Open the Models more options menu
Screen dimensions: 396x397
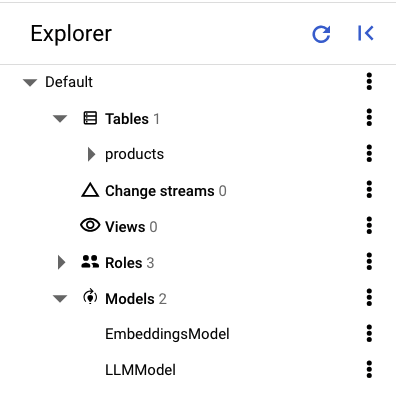click(x=369, y=297)
